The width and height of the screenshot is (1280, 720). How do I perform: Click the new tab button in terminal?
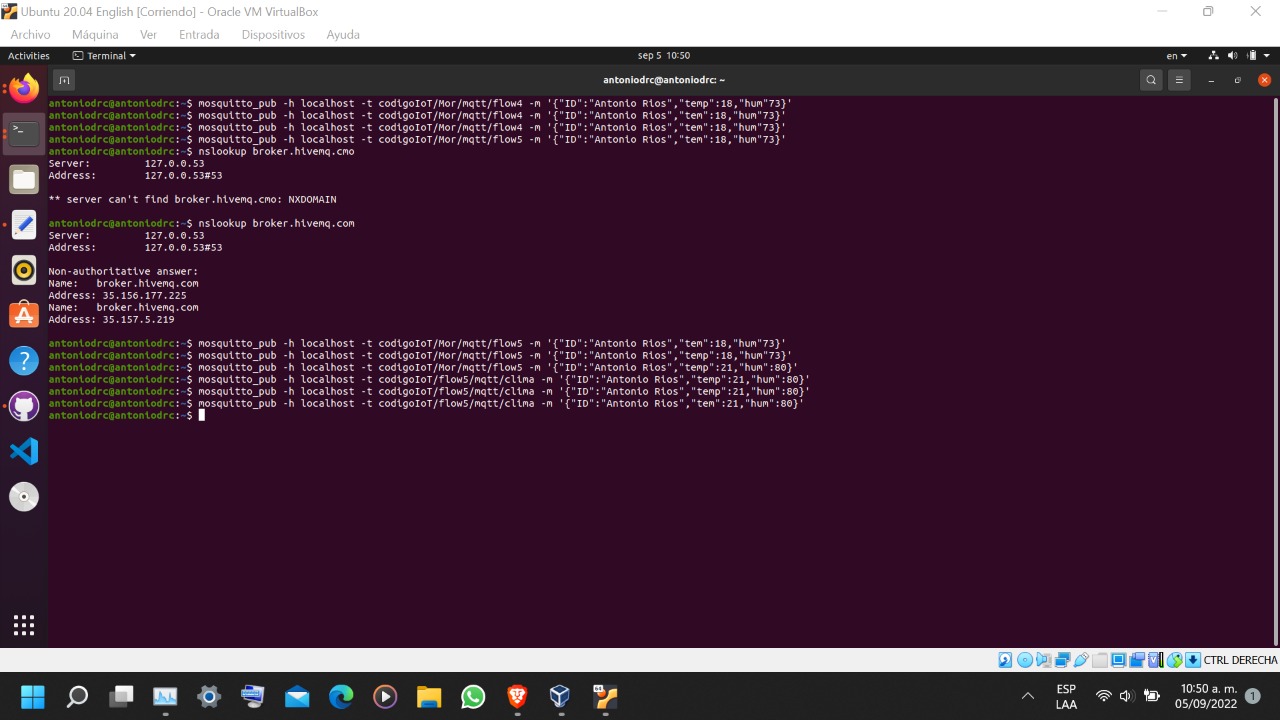coord(64,80)
